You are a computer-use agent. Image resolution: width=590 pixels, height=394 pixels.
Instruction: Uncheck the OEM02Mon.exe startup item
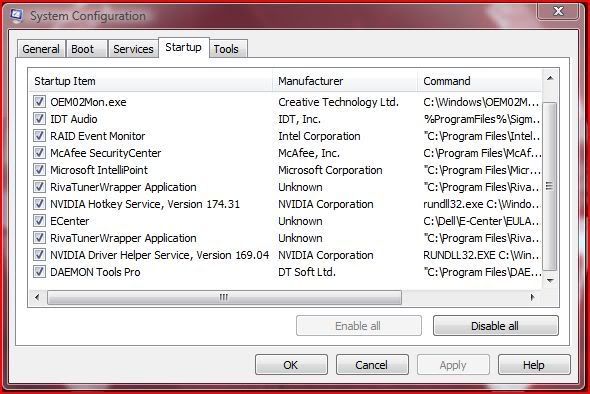click(x=39, y=102)
